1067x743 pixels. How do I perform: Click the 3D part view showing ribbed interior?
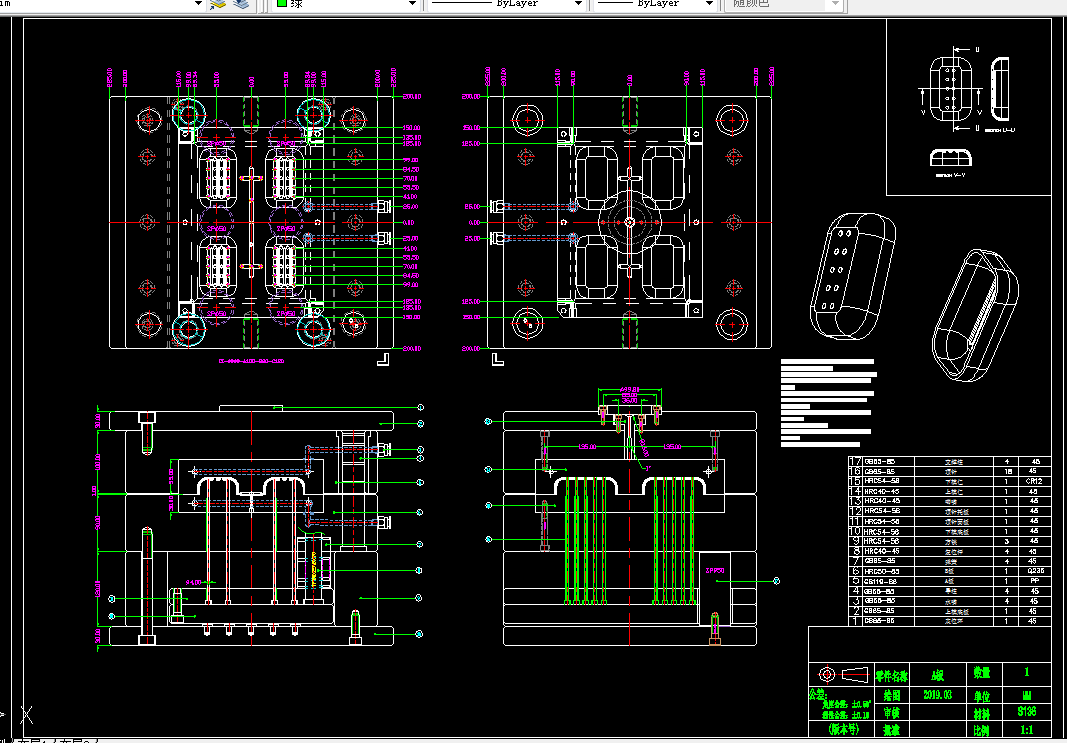click(x=974, y=316)
